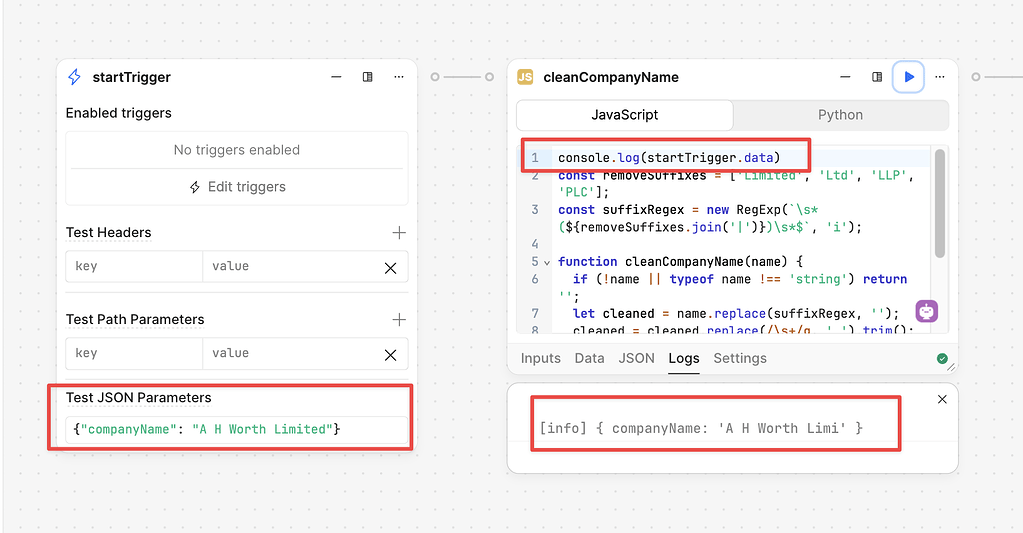The width and height of the screenshot is (1023, 533).
Task: Click code line 1 console.log statement
Action: pos(669,158)
